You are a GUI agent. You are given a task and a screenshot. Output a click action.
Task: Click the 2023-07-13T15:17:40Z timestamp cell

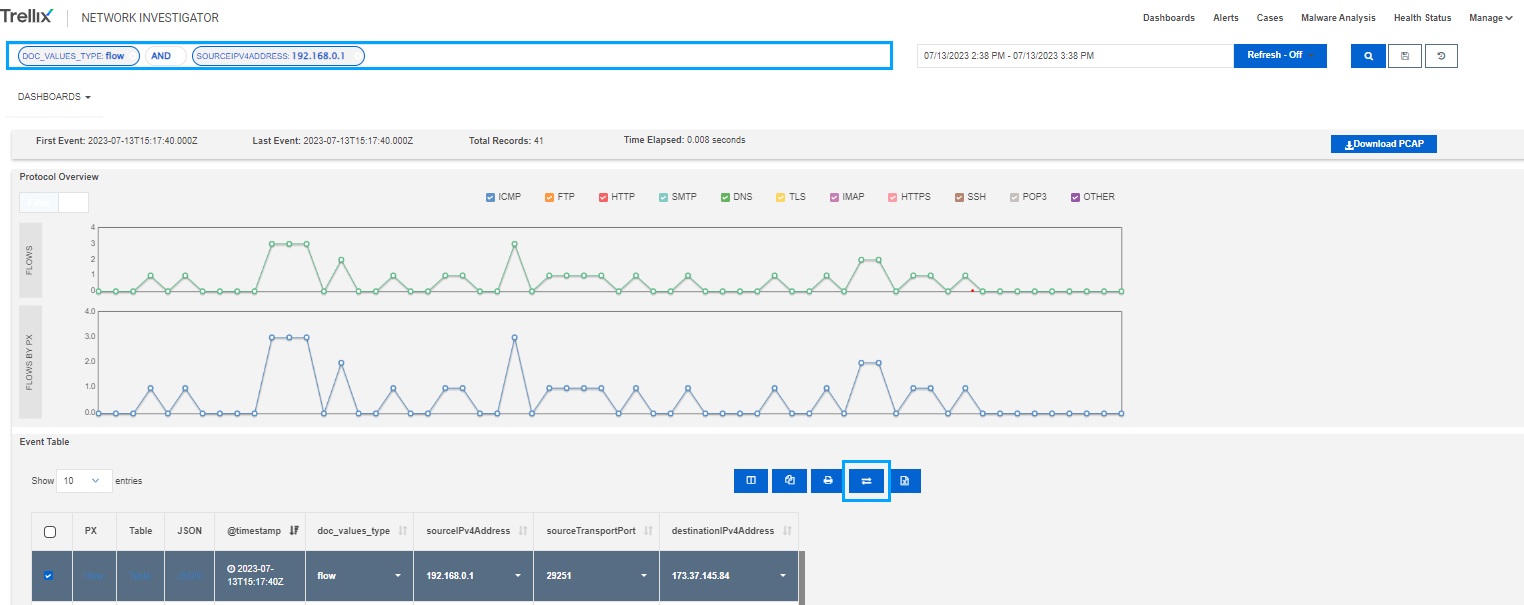coord(258,576)
